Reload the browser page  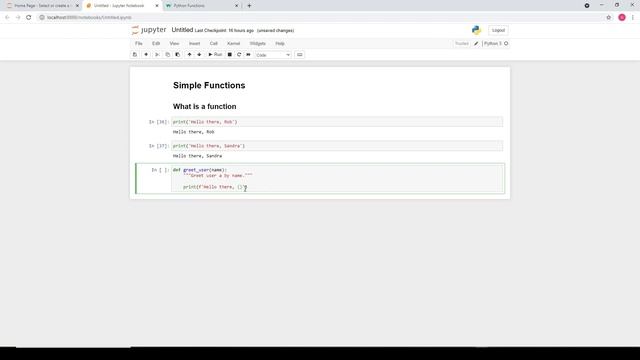29,18
